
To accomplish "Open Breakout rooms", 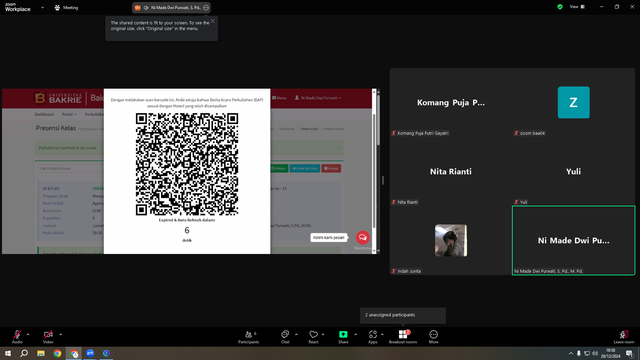I will [403, 337].
